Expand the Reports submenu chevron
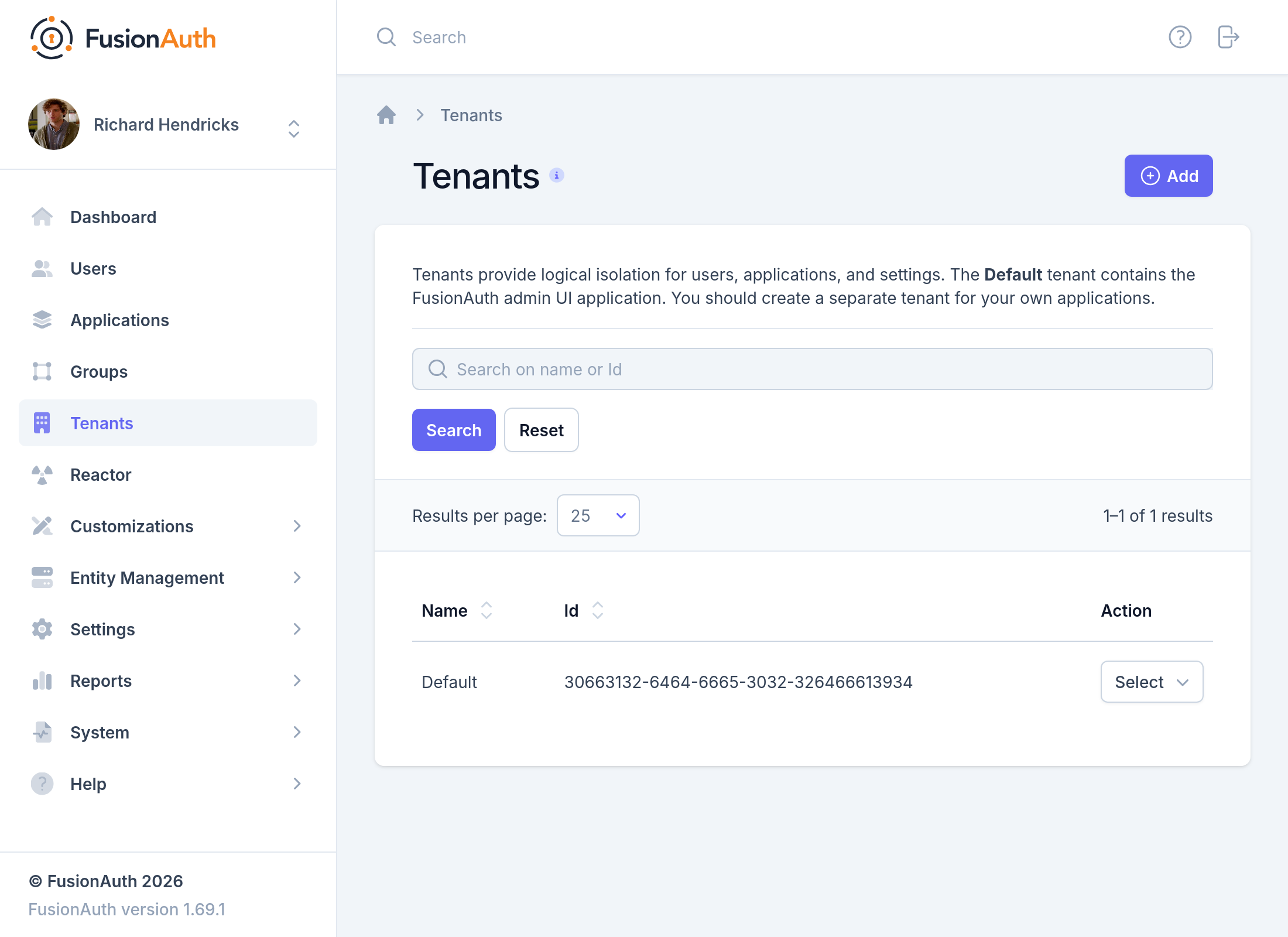Viewport: 1288px width, 937px height. 297,680
